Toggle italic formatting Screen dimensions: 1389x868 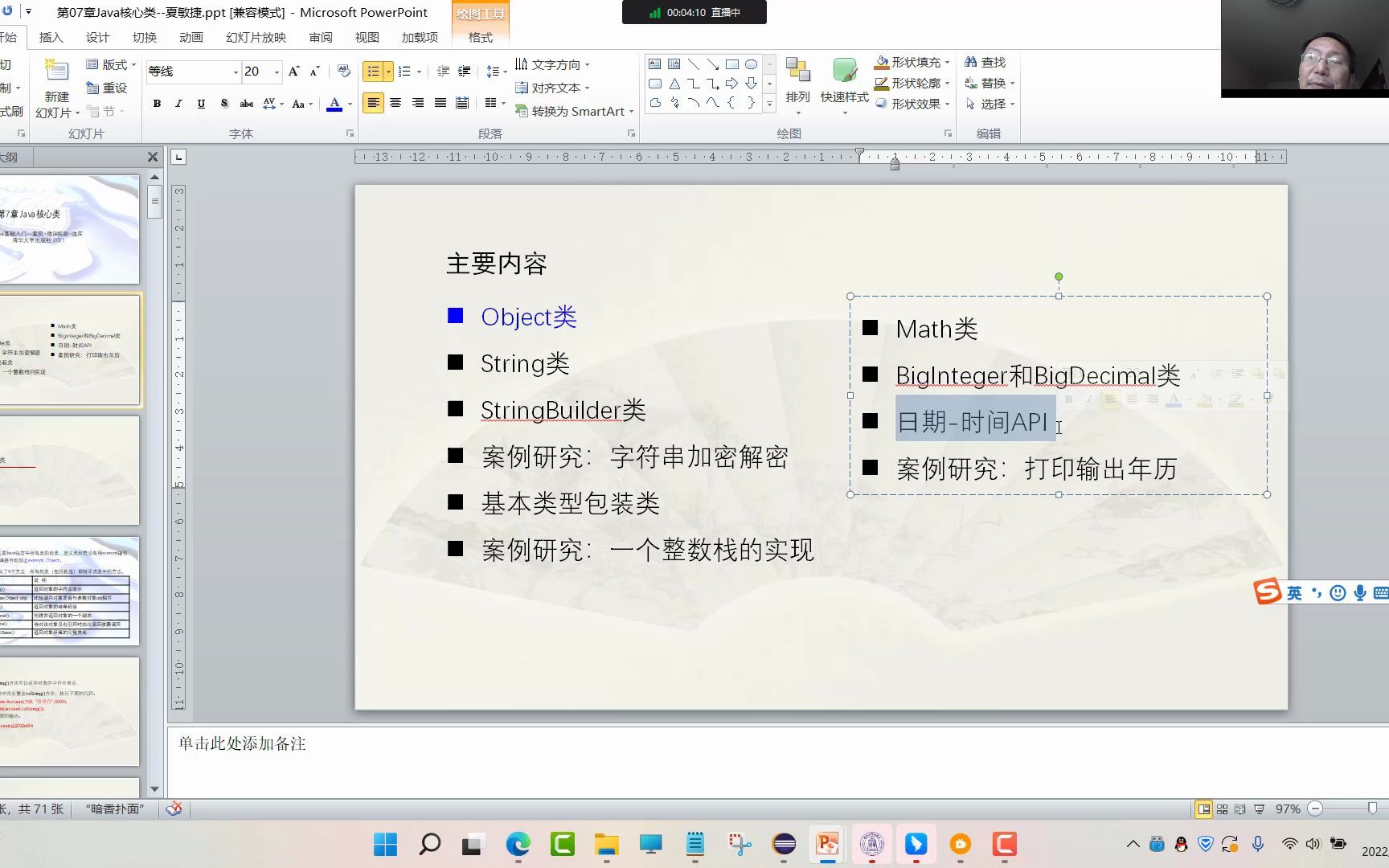178,103
